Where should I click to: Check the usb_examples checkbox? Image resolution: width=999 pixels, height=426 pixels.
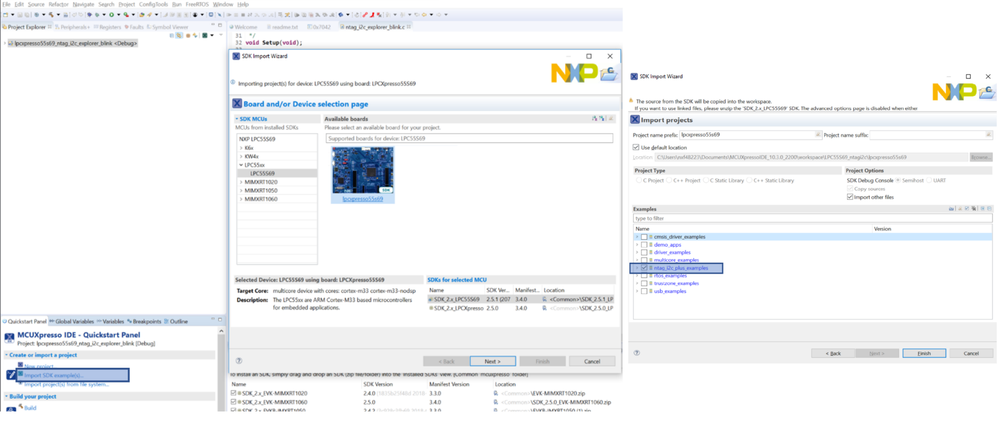[x=644, y=291]
